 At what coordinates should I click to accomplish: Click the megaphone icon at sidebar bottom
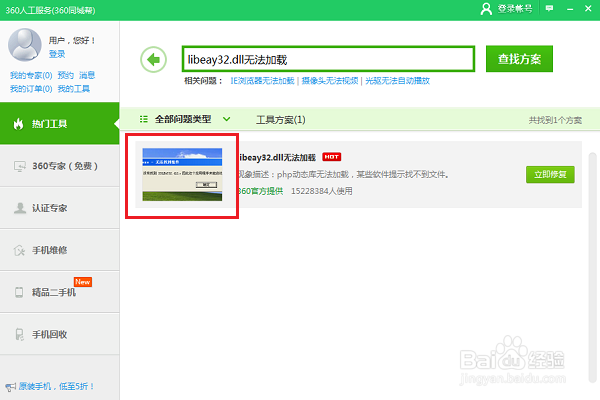coord(10,387)
